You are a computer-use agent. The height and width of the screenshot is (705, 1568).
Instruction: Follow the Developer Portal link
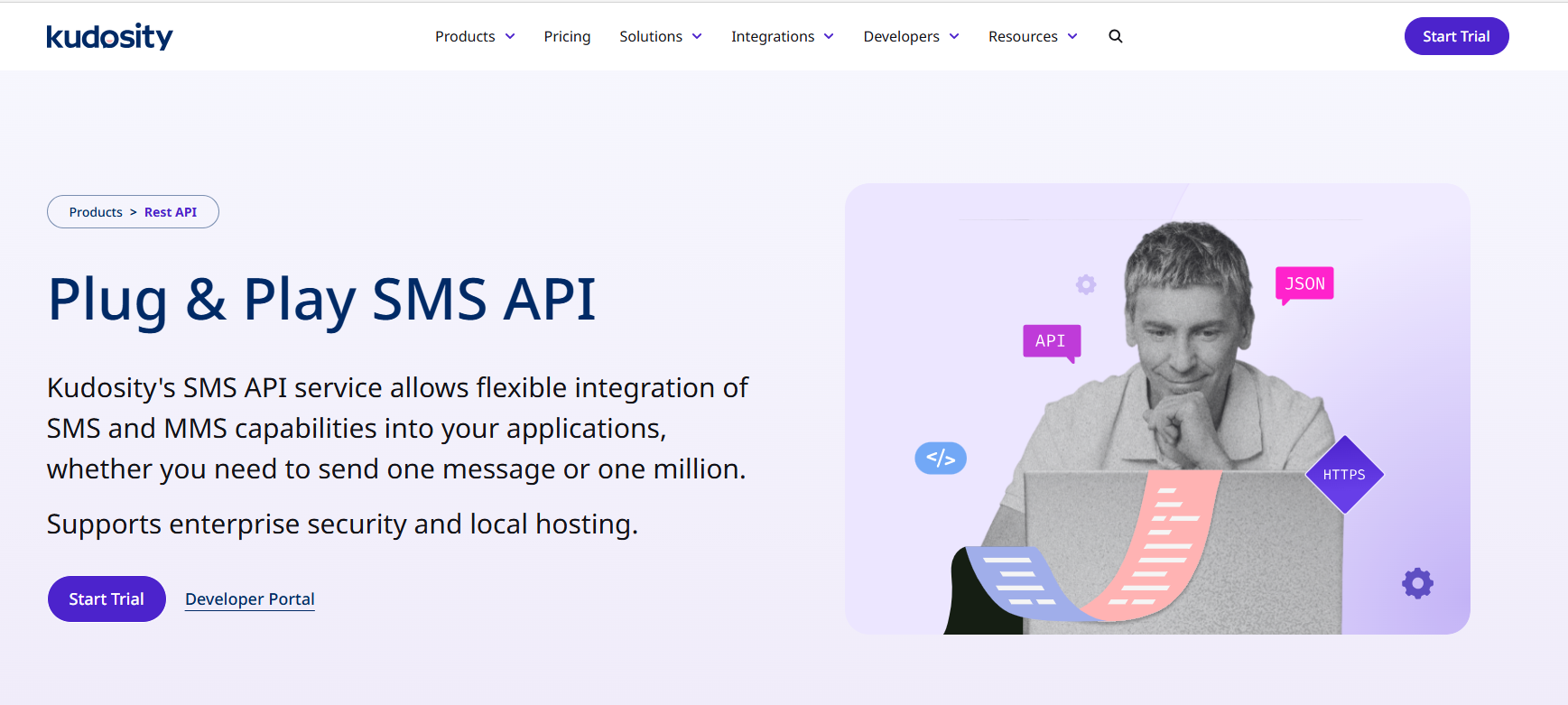250,599
